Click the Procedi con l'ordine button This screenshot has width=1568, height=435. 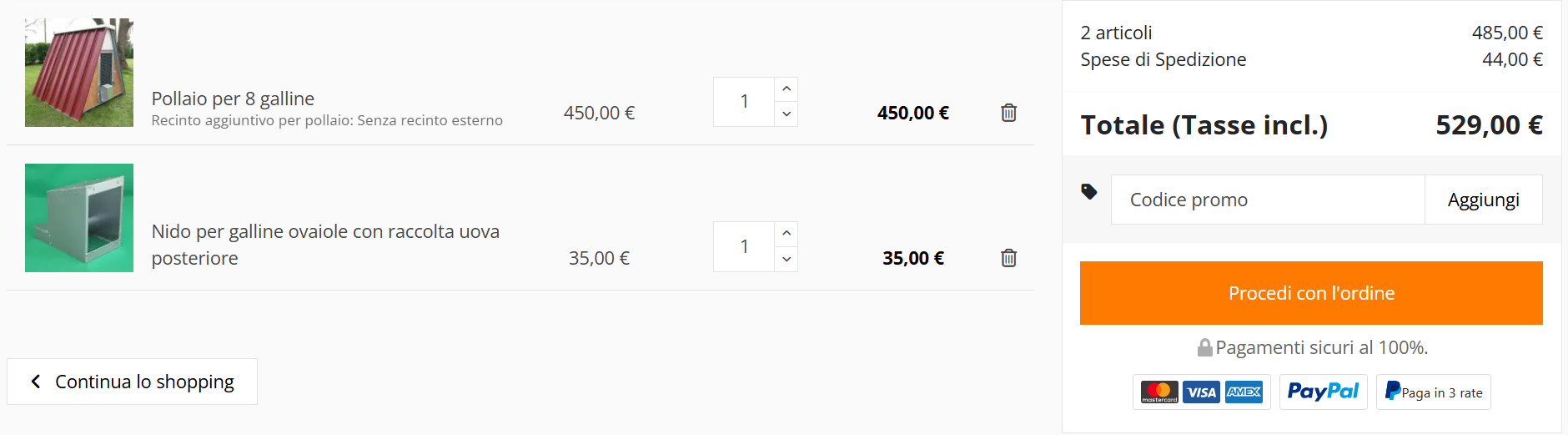[1311, 293]
